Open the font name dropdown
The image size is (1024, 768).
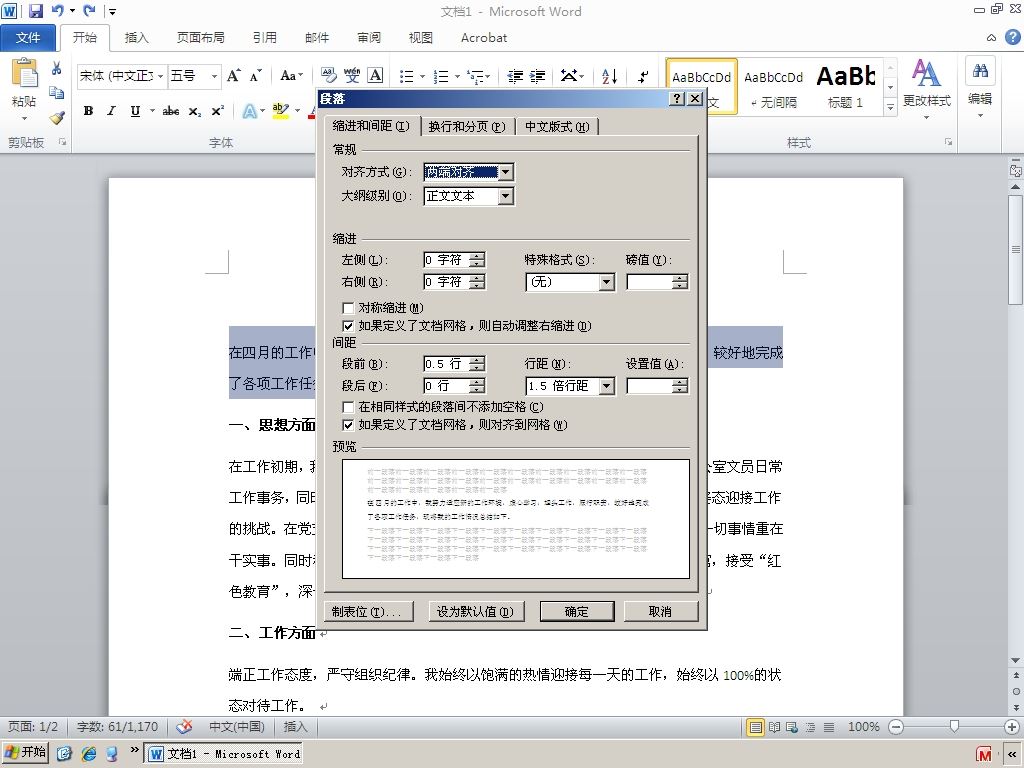(161, 76)
